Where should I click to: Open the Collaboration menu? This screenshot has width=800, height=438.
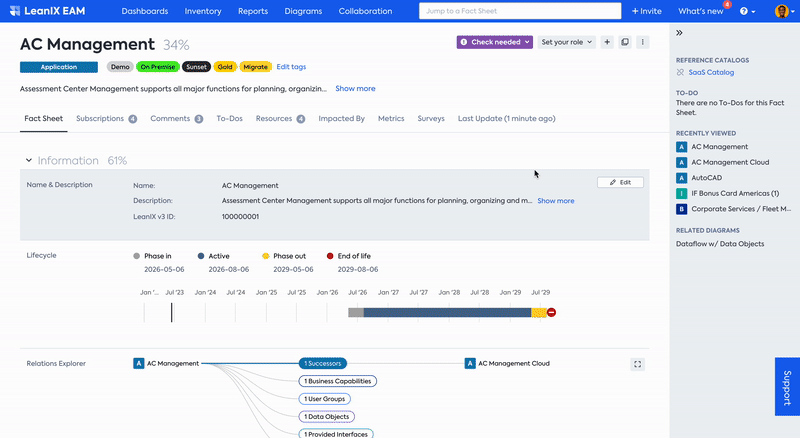point(365,11)
